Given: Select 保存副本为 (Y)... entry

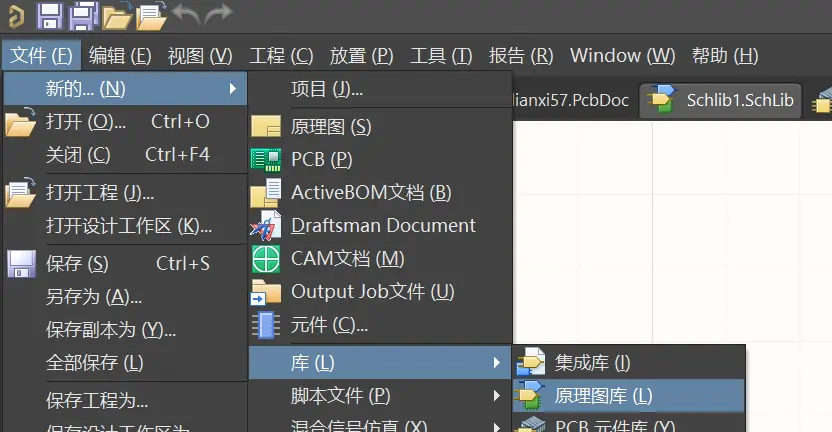Looking at the screenshot, I should click(x=125, y=330).
